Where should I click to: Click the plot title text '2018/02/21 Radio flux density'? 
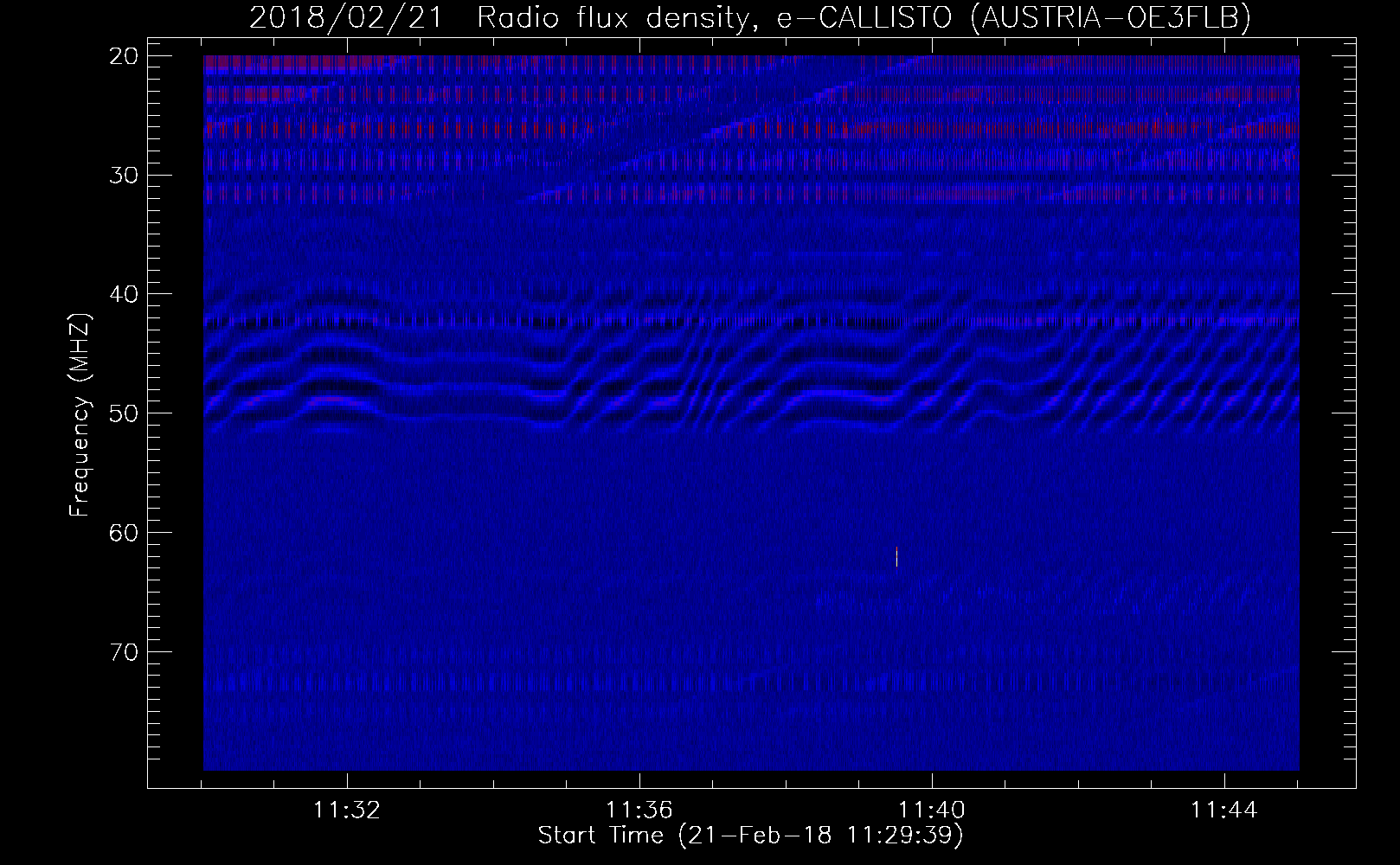tap(499, 18)
